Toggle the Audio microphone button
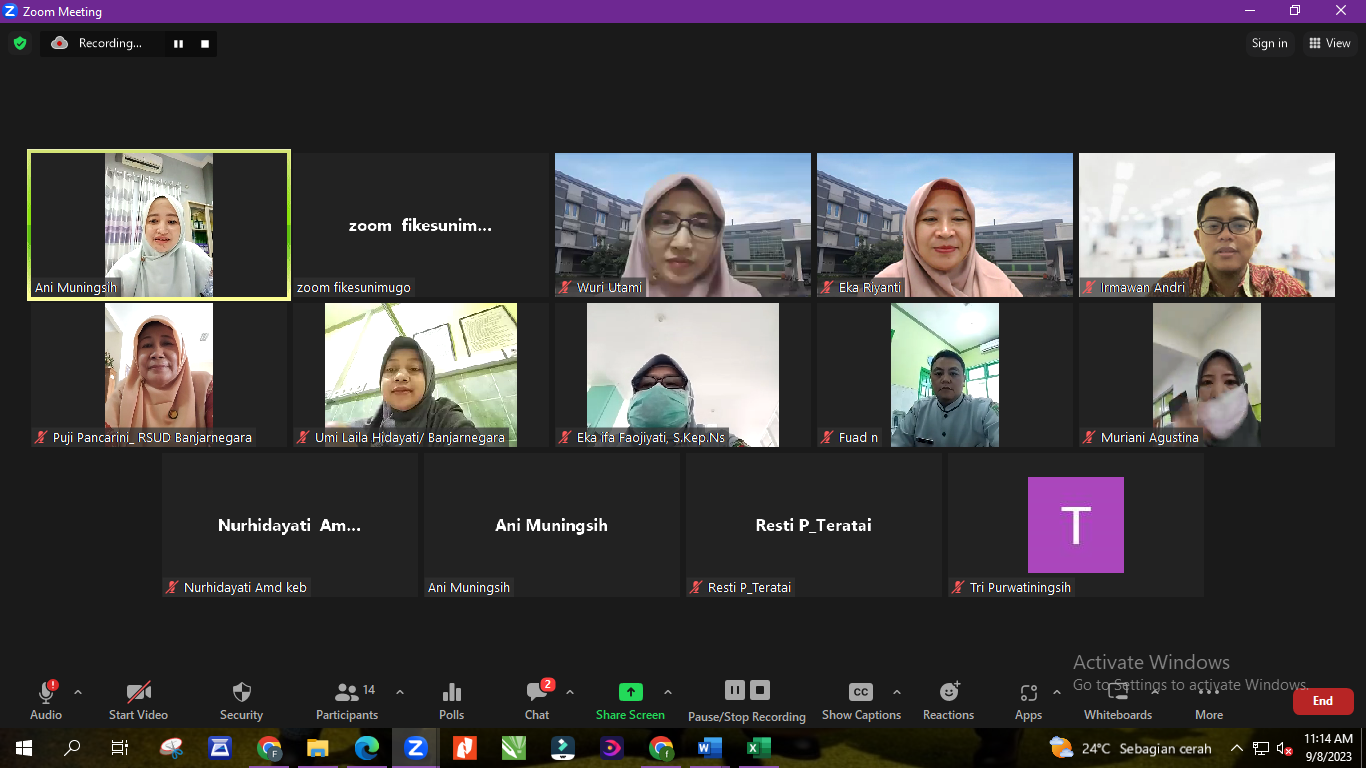Image resolution: width=1366 pixels, height=768 pixels. (x=46, y=692)
